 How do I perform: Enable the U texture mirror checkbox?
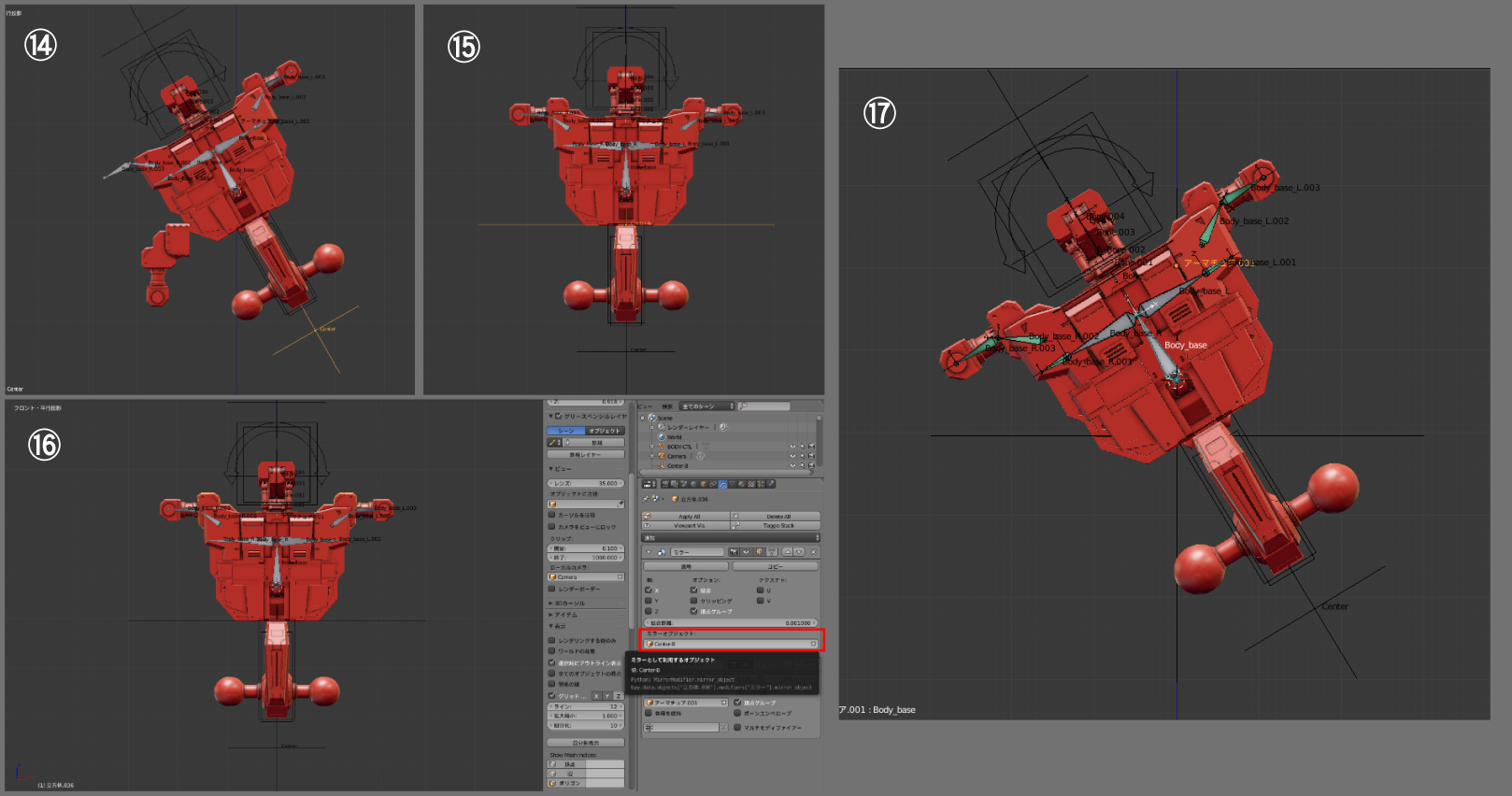(761, 590)
